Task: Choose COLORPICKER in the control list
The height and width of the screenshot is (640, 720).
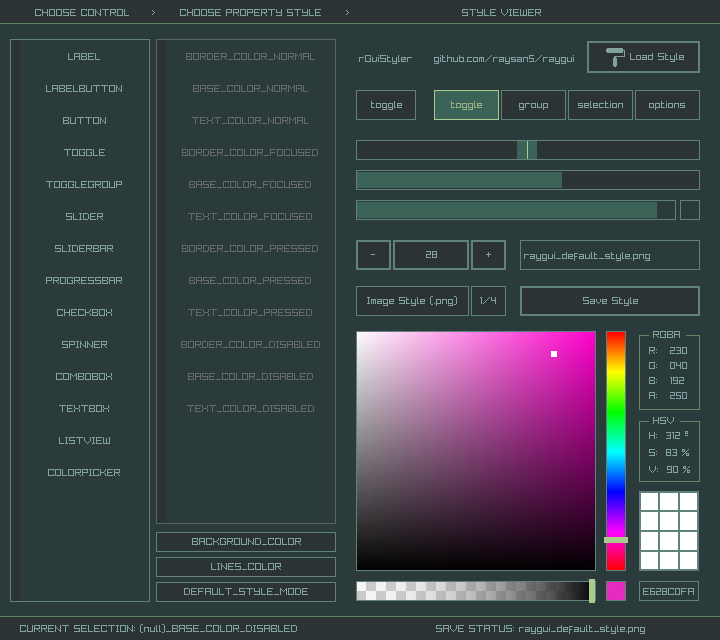Action: point(85,473)
